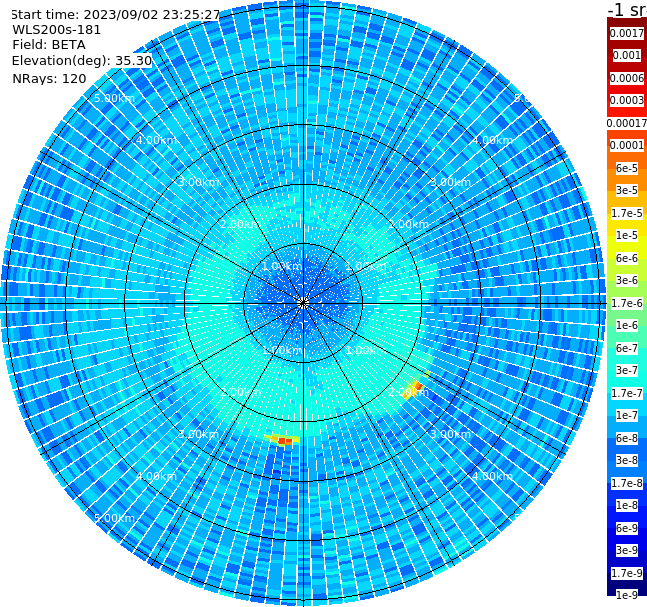Viewport: 647px width, 607px height.
Task: Click the northeast 2.00km range ring label
Action: click(408, 224)
